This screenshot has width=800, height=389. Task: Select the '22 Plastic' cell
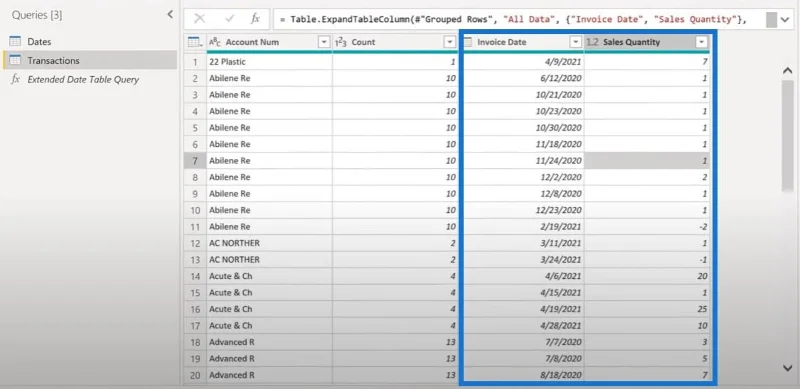coord(269,62)
